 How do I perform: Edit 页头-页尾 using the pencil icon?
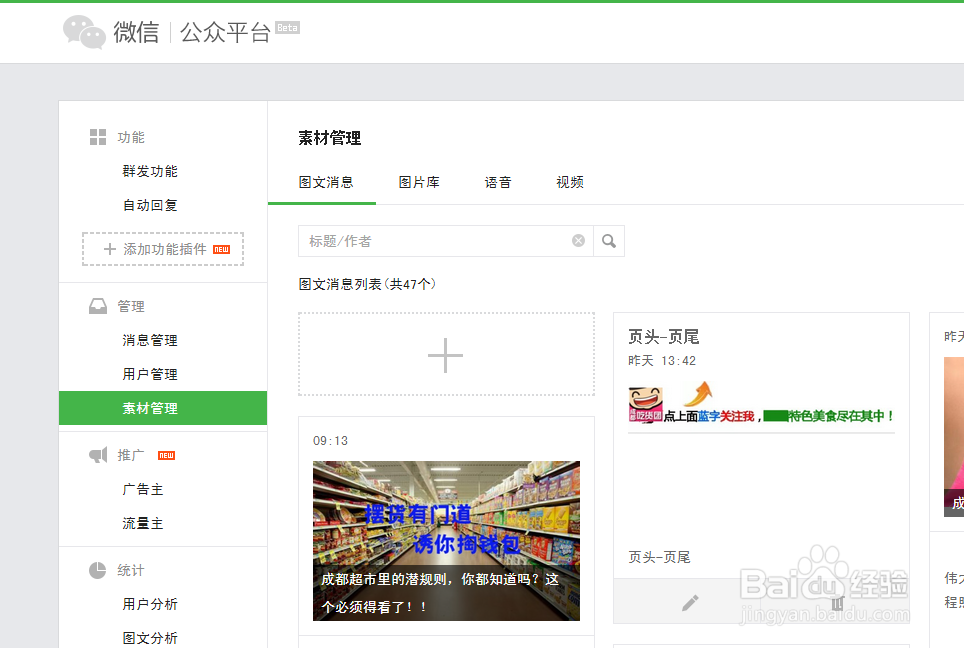coord(689,601)
